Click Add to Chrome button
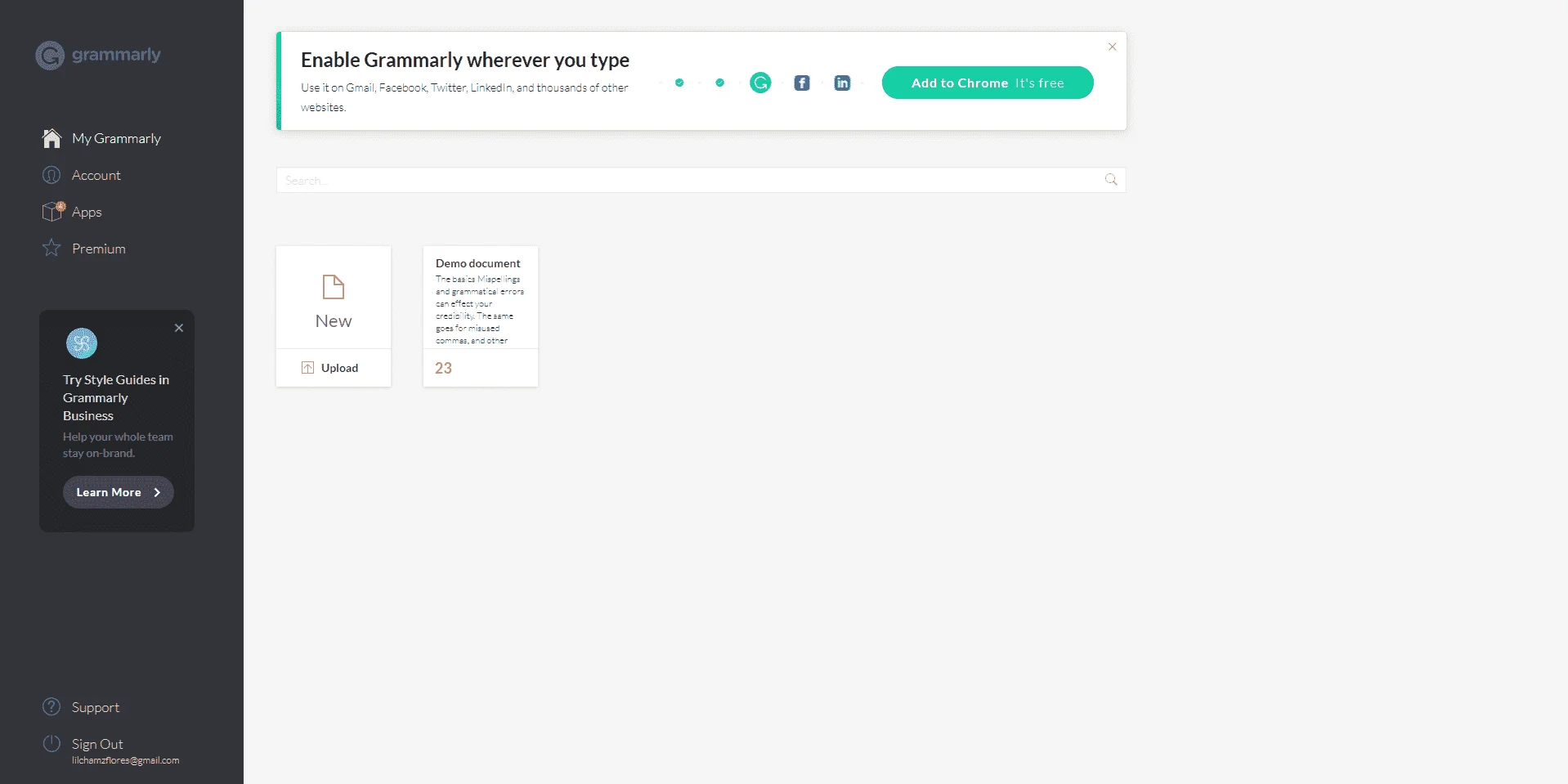The height and width of the screenshot is (784, 1568). pyautogui.click(x=988, y=83)
